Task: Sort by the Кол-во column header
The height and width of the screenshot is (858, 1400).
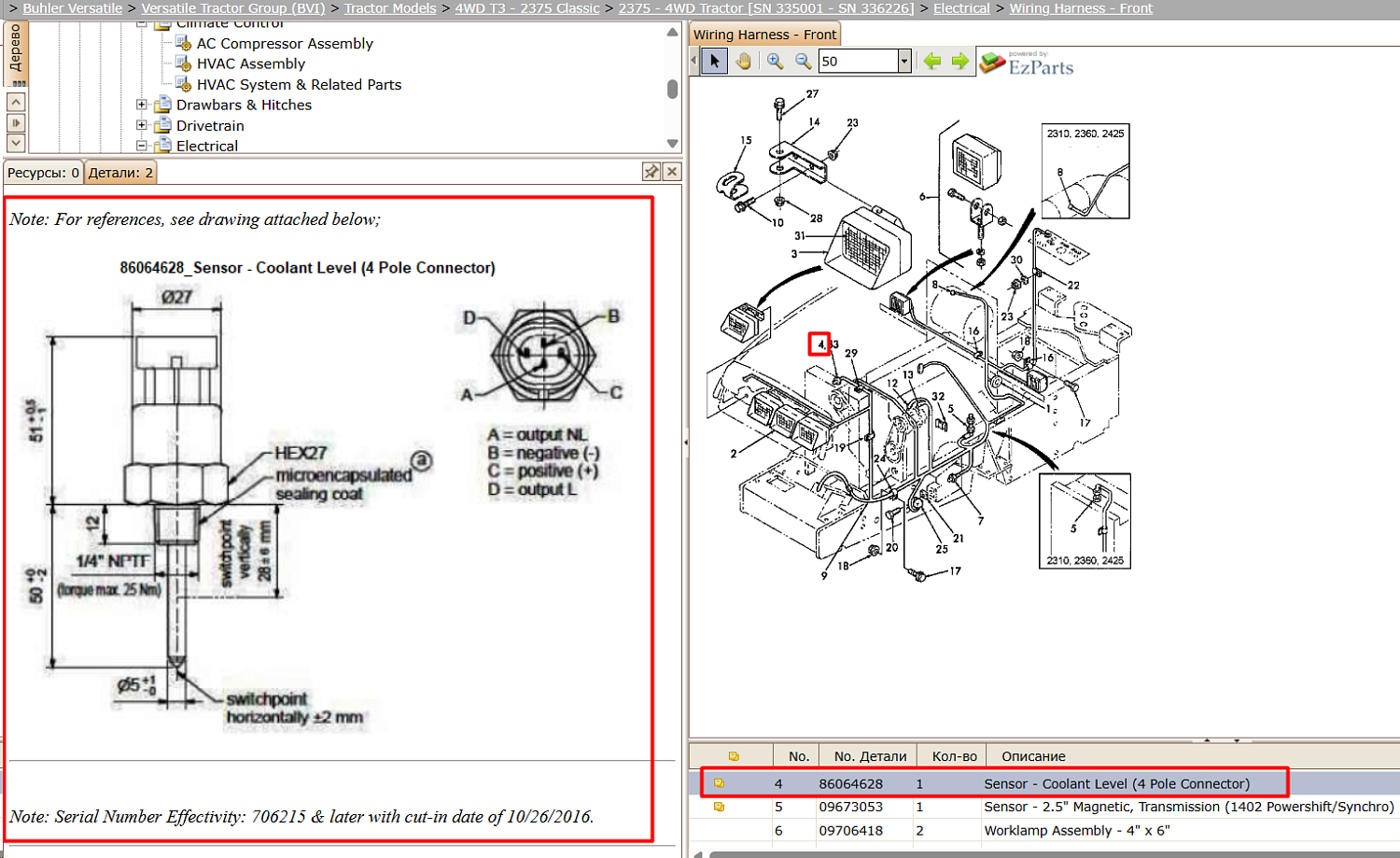Action: pyautogui.click(x=954, y=756)
